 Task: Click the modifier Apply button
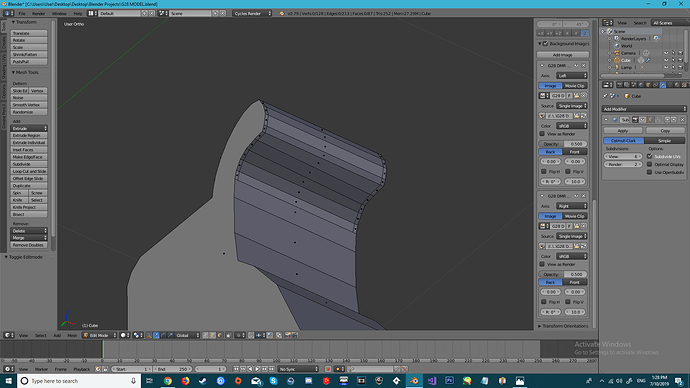[x=623, y=131]
